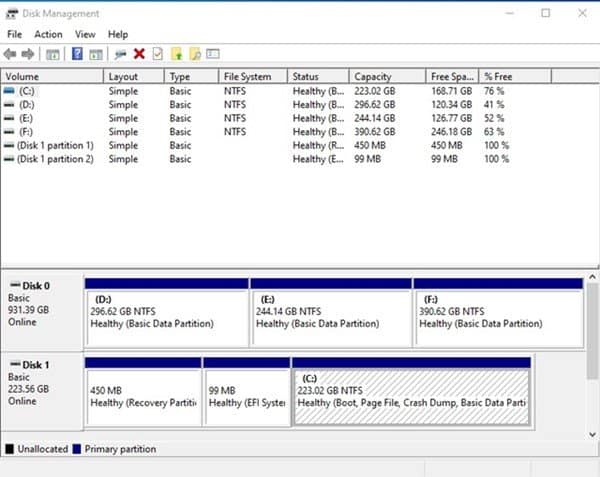Click the icon beside Disk 1 partition 1
600x477 pixels.
[x=9, y=145]
